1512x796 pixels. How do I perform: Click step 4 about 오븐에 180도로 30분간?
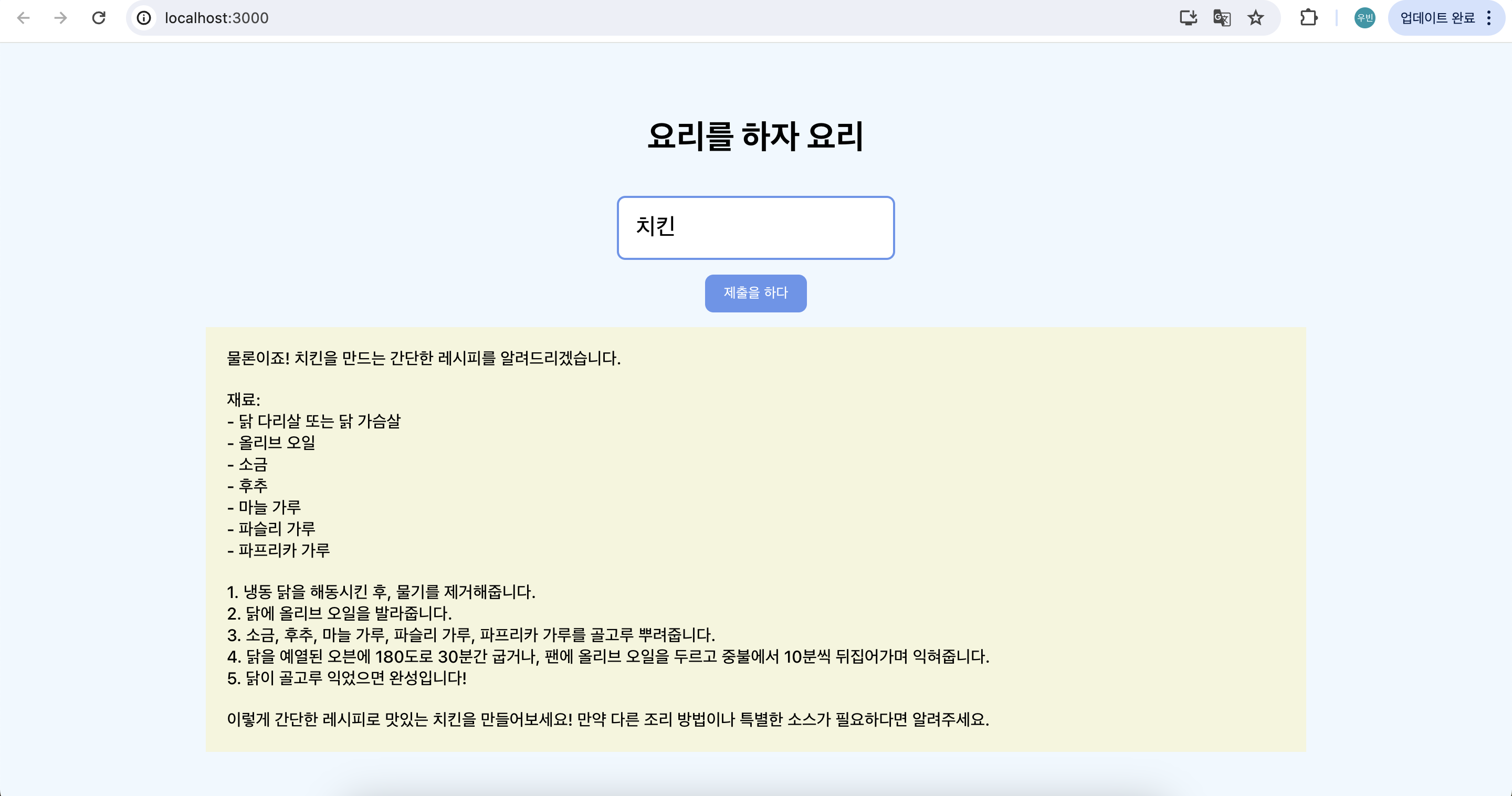coord(608,656)
